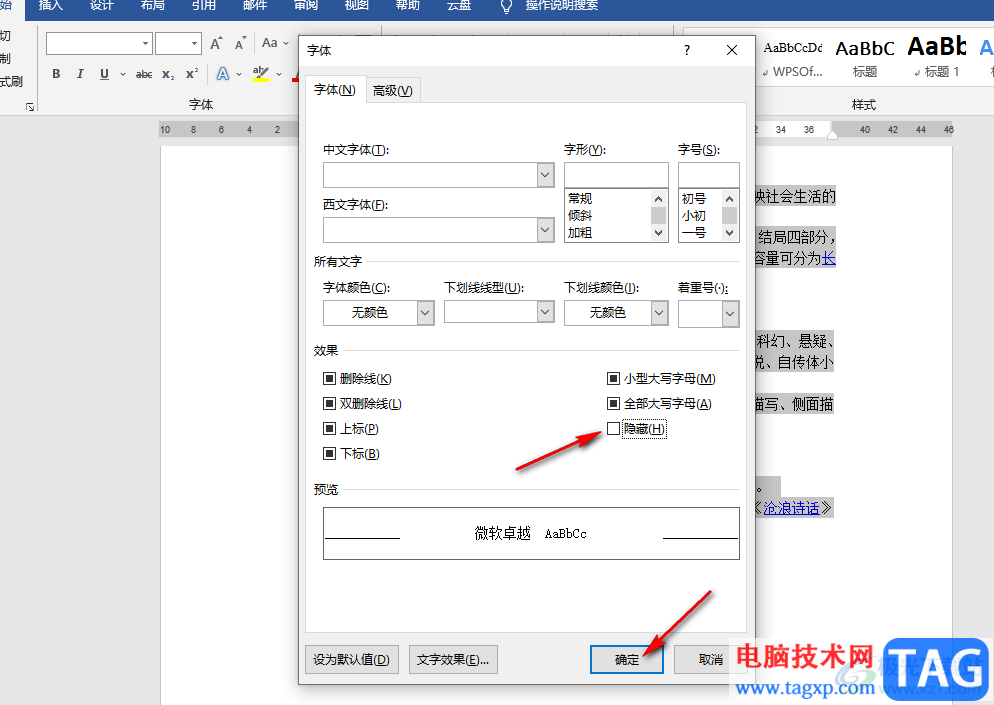Apply Superscript x² in ribbon
The image size is (994, 705).
[x=192, y=74]
